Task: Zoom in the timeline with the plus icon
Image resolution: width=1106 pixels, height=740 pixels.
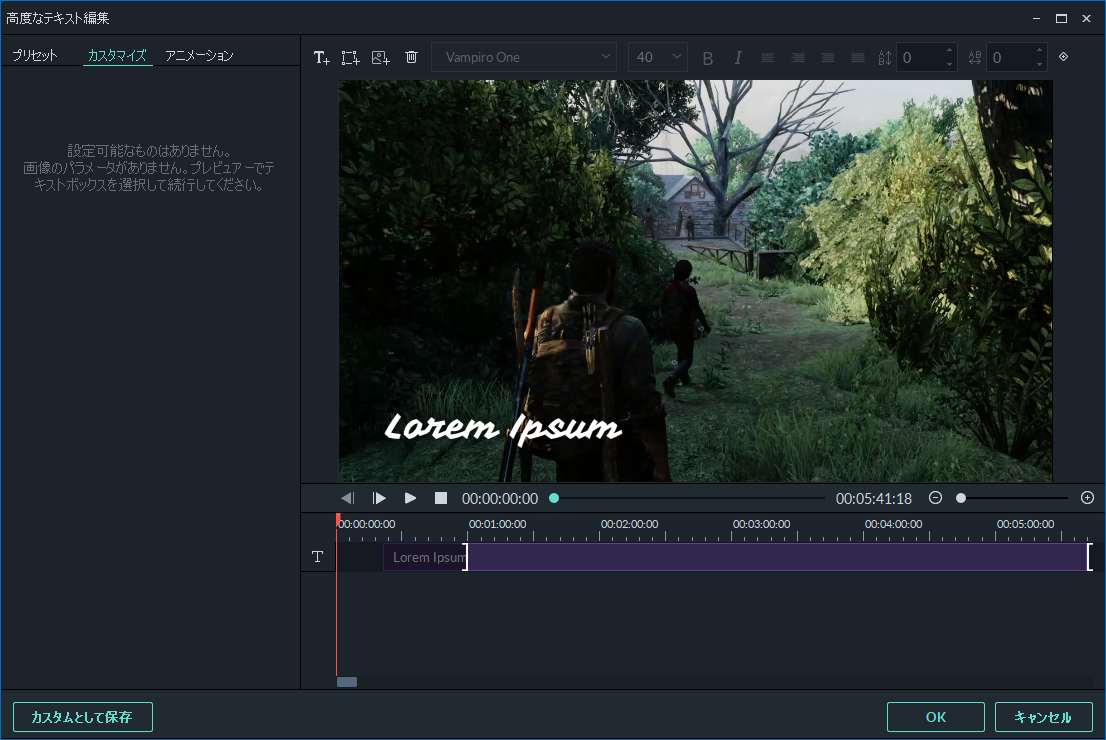Action: point(1088,498)
